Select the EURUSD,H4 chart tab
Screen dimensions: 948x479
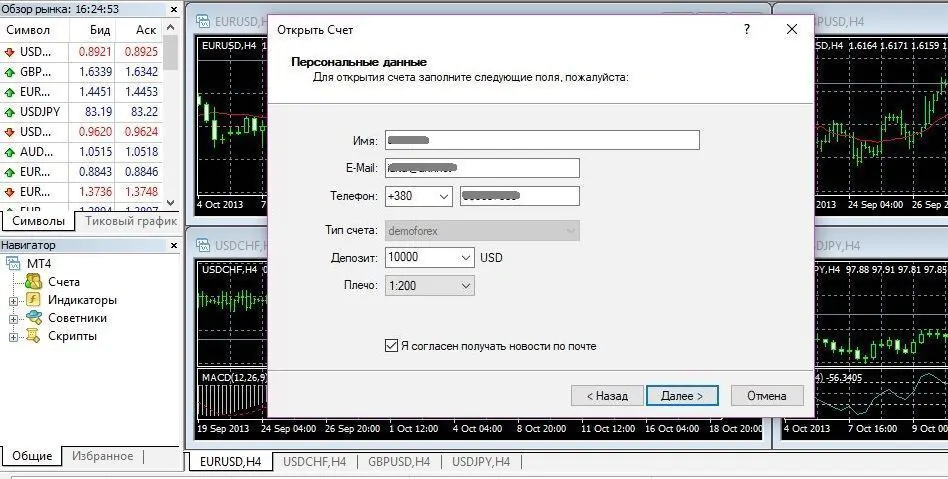230,461
